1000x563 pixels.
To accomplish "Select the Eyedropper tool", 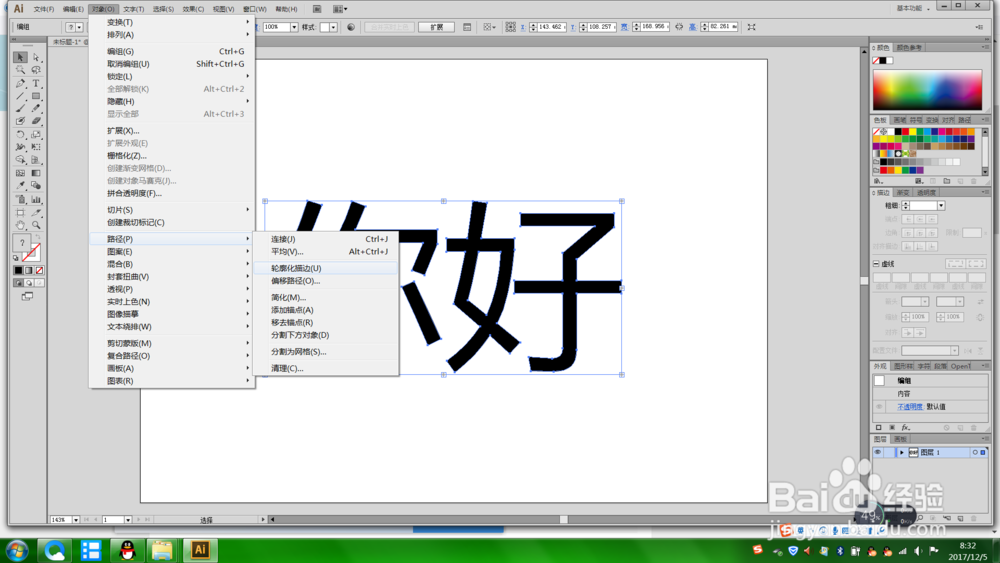I will [x=20, y=186].
